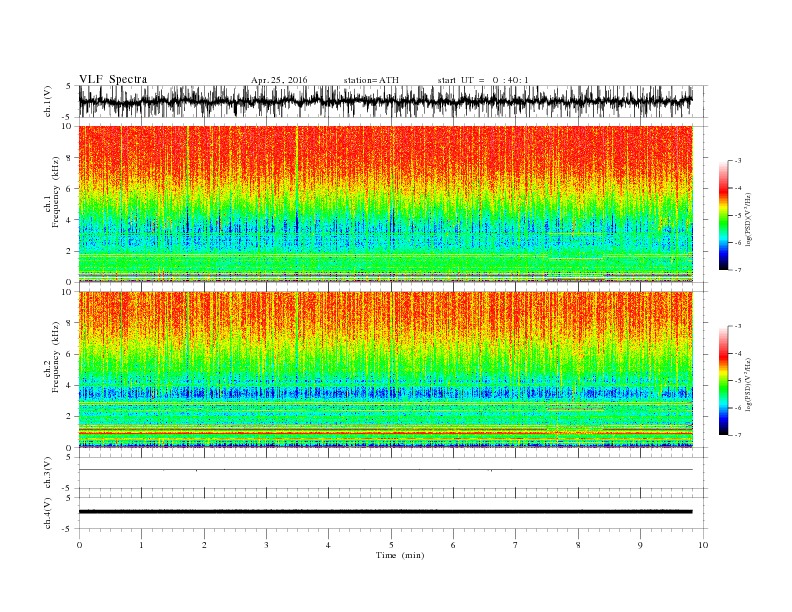Click the "-3" label on upper color bar
Screen dimensions: 792x612
click(x=738, y=161)
